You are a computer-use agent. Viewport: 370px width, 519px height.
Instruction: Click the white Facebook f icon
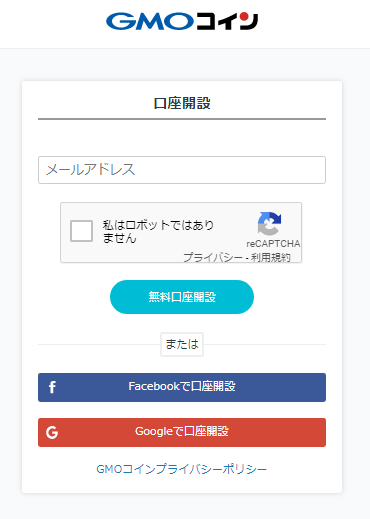pos(52,387)
